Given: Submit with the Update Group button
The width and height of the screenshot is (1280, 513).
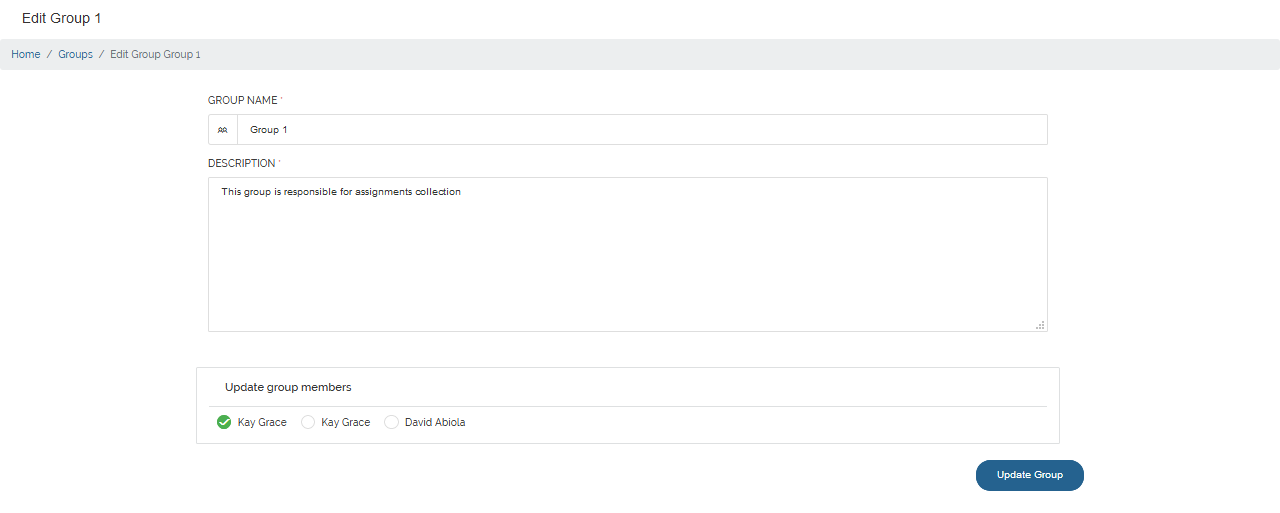Looking at the screenshot, I should click(1030, 475).
